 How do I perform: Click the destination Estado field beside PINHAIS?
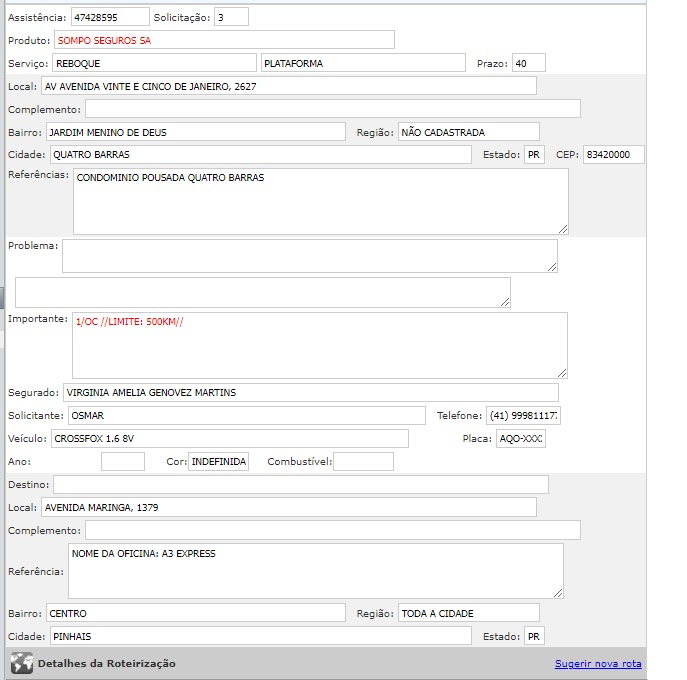(534, 636)
